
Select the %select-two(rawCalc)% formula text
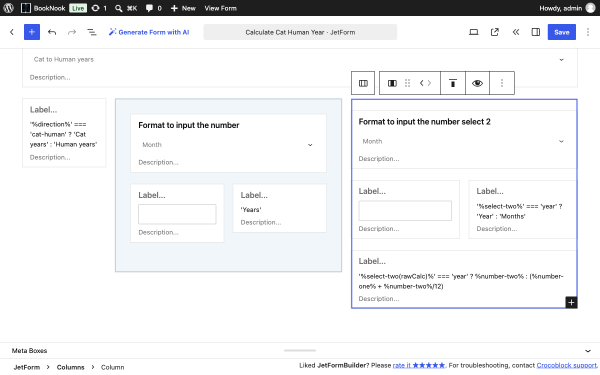point(461,281)
